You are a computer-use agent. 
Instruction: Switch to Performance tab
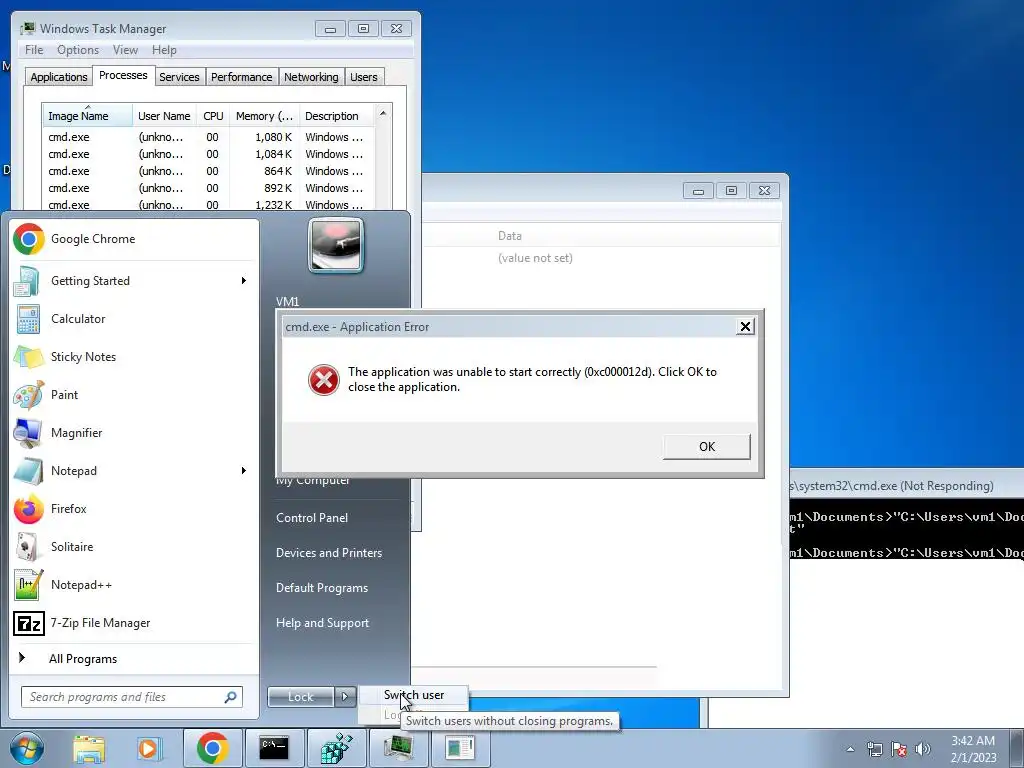pos(241,77)
